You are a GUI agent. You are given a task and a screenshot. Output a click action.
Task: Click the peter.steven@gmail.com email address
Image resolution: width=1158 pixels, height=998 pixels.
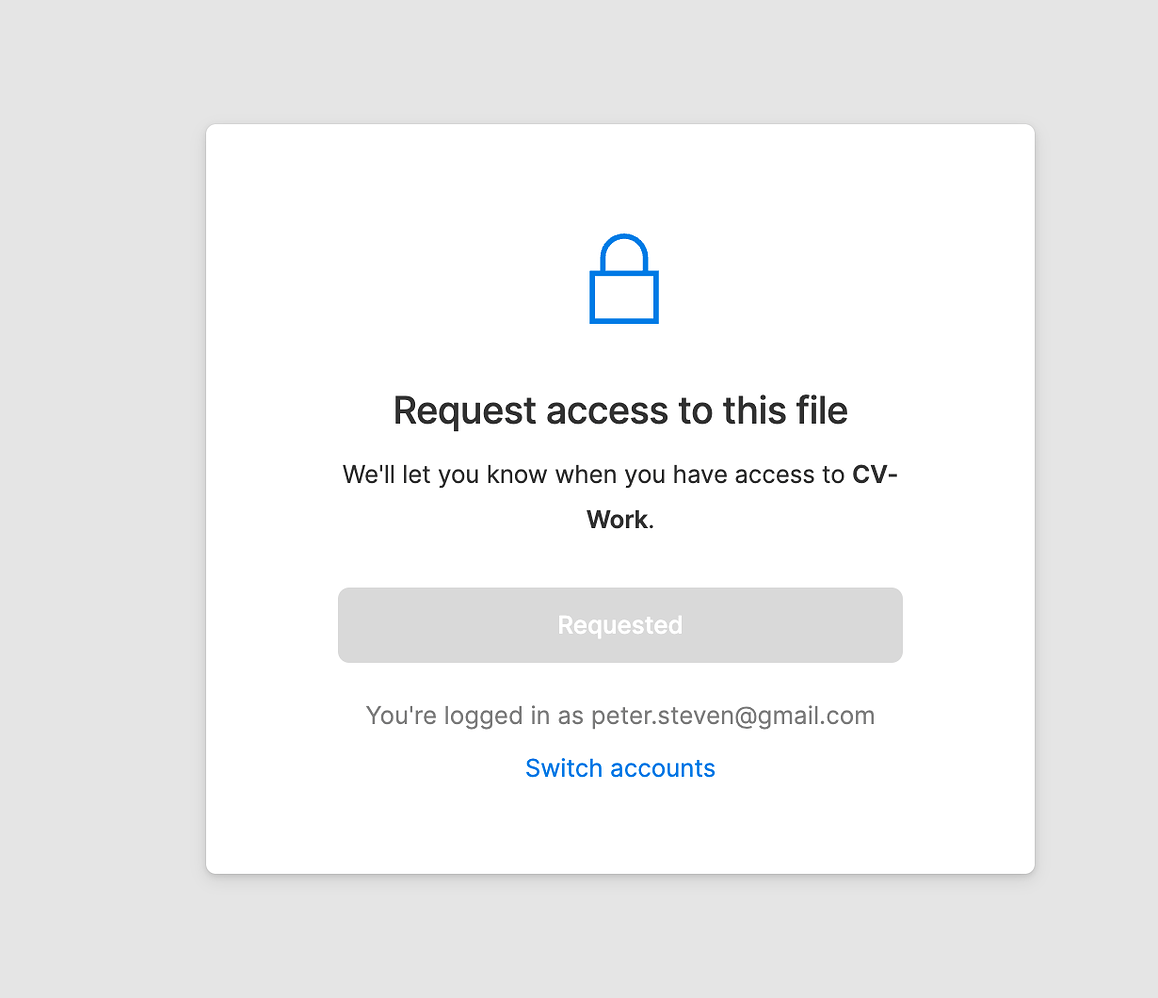(733, 716)
